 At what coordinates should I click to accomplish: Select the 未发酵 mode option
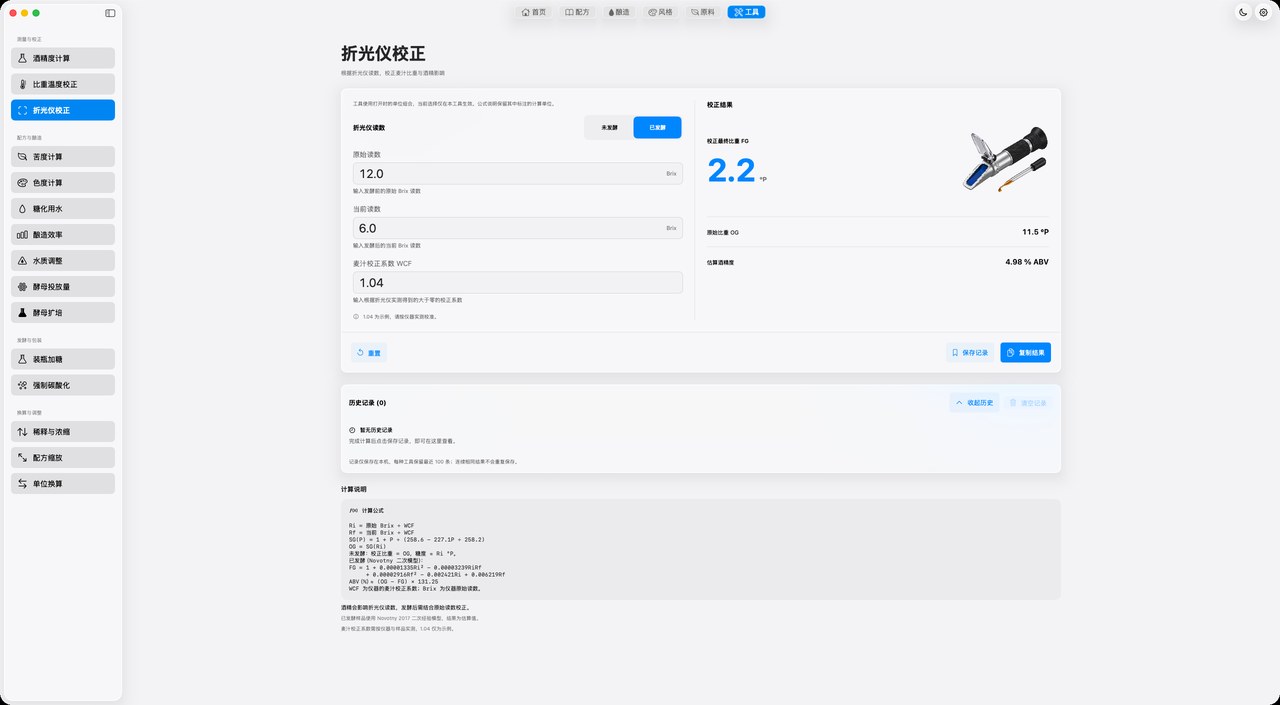[609, 128]
